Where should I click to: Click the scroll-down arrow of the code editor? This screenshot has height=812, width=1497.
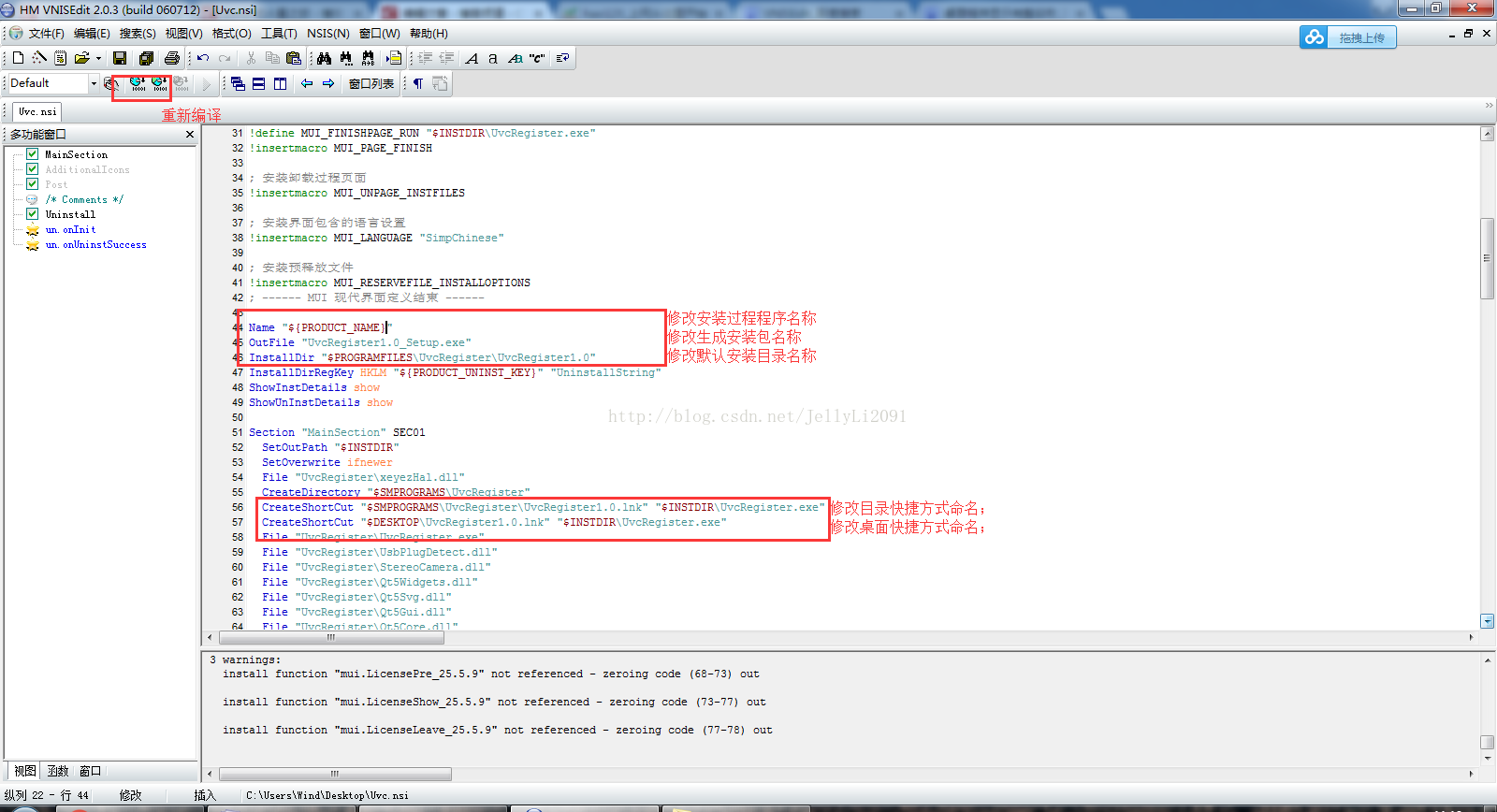coord(1487,621)
